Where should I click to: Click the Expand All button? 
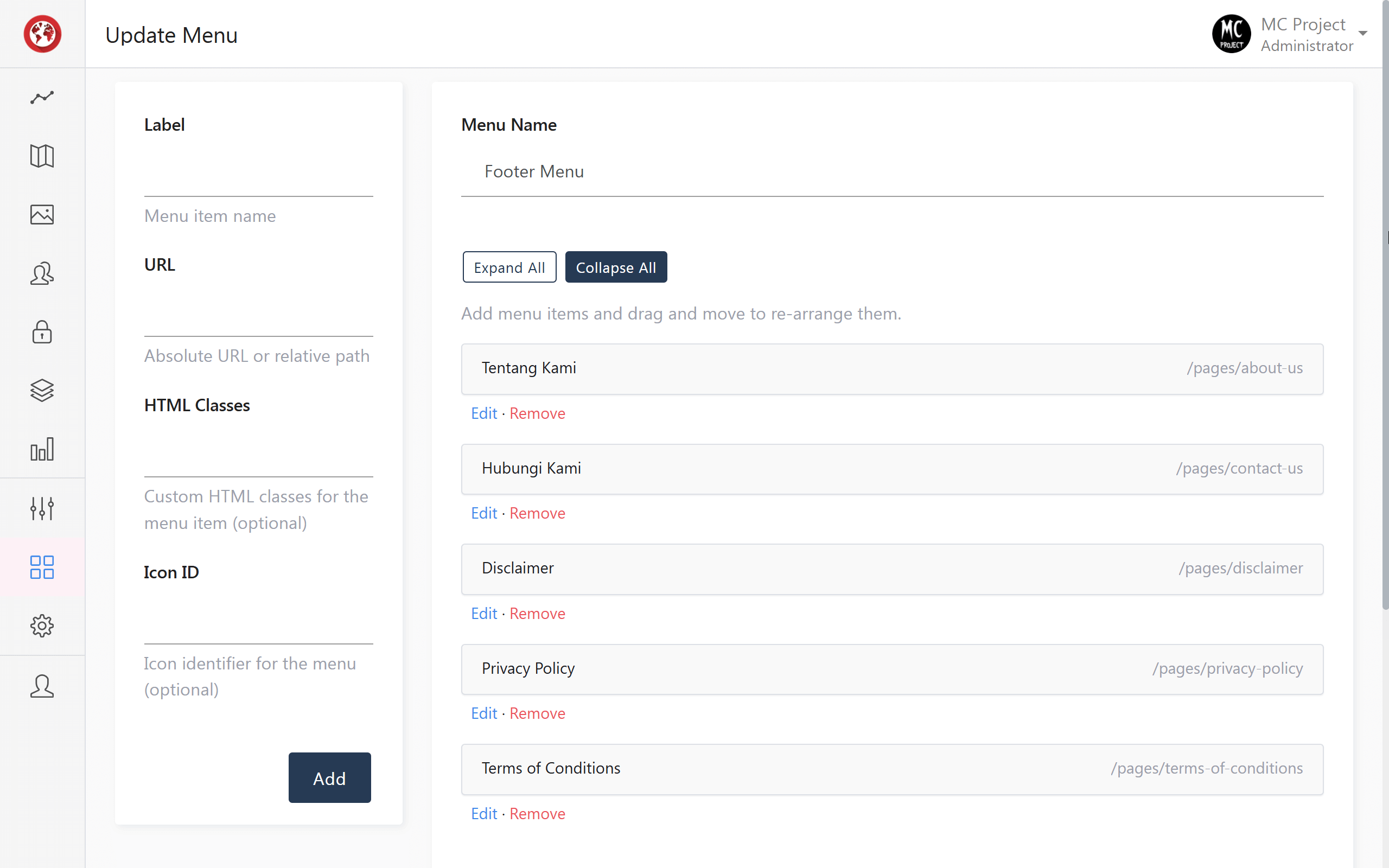tap(509, 267)
